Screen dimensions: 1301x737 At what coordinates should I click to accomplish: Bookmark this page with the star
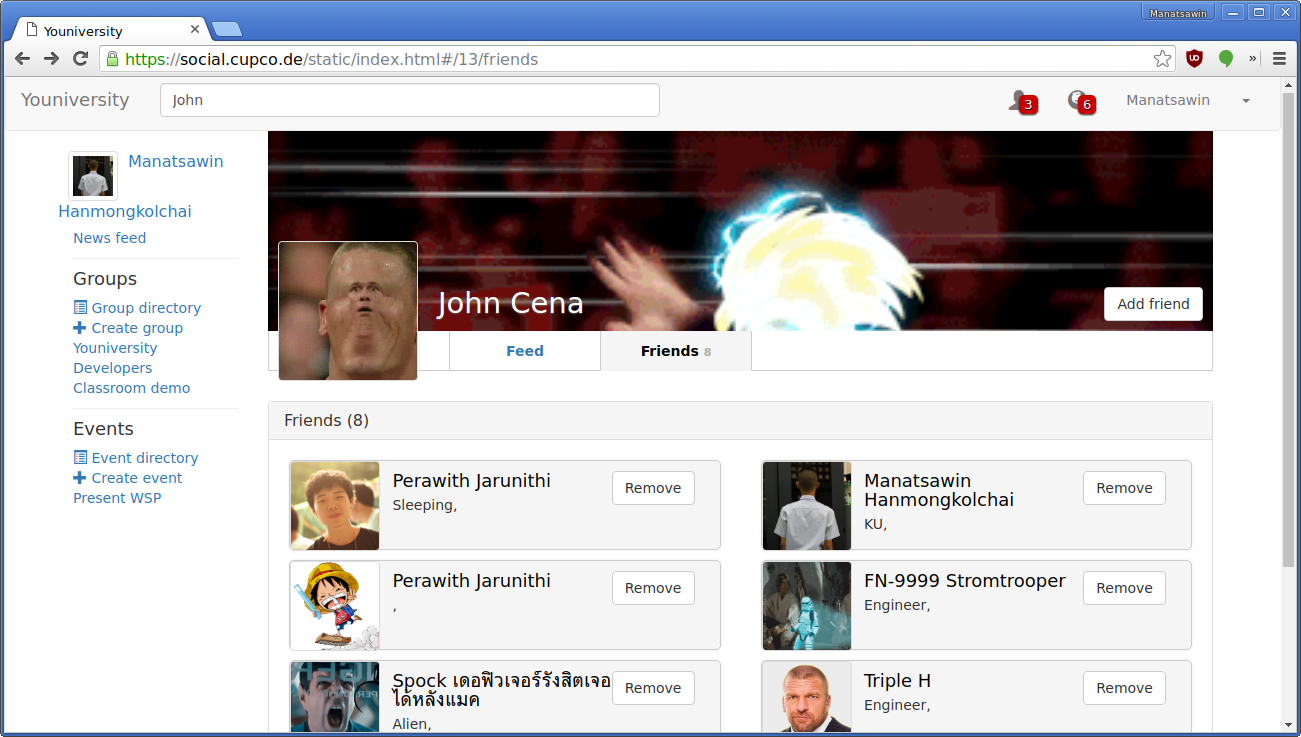[x=1162, y=59]
